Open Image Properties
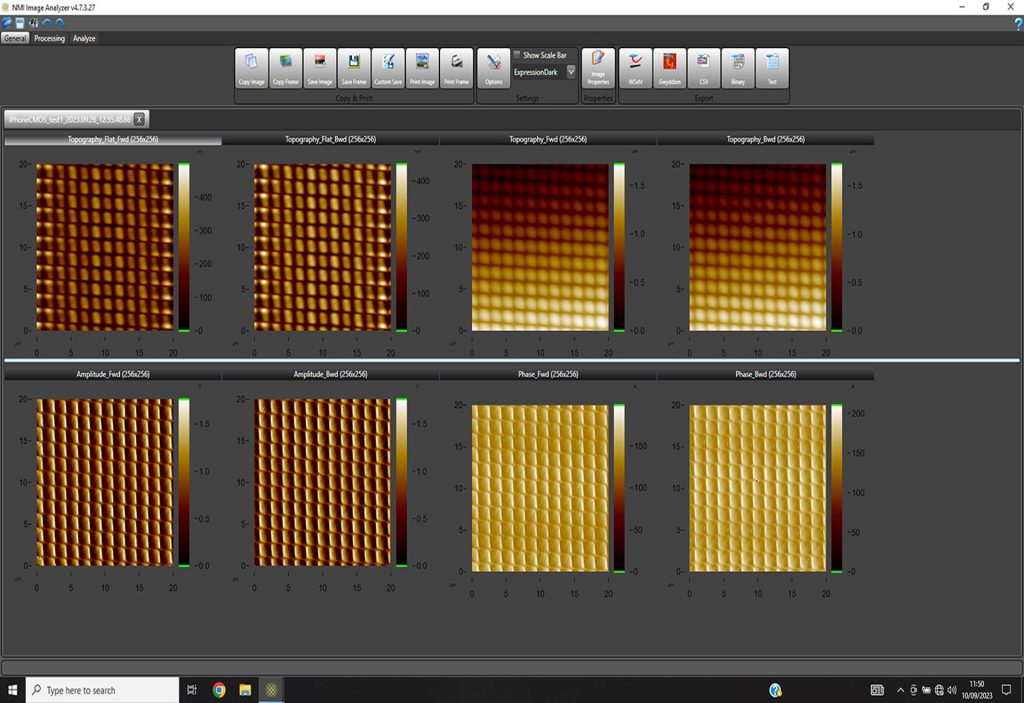The height and width of the screenshot is (703, 1024). click(598, 68)
